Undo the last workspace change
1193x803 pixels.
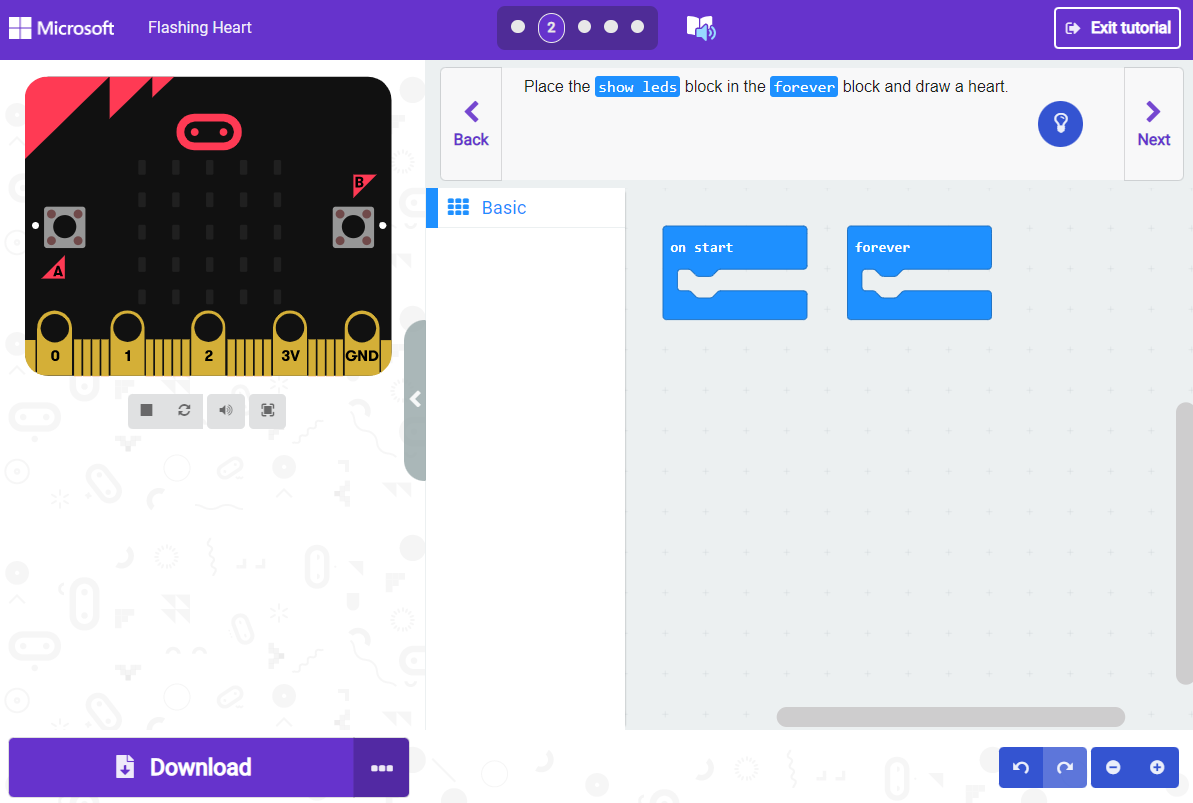pyautogui.click(x=1020, y=767)
